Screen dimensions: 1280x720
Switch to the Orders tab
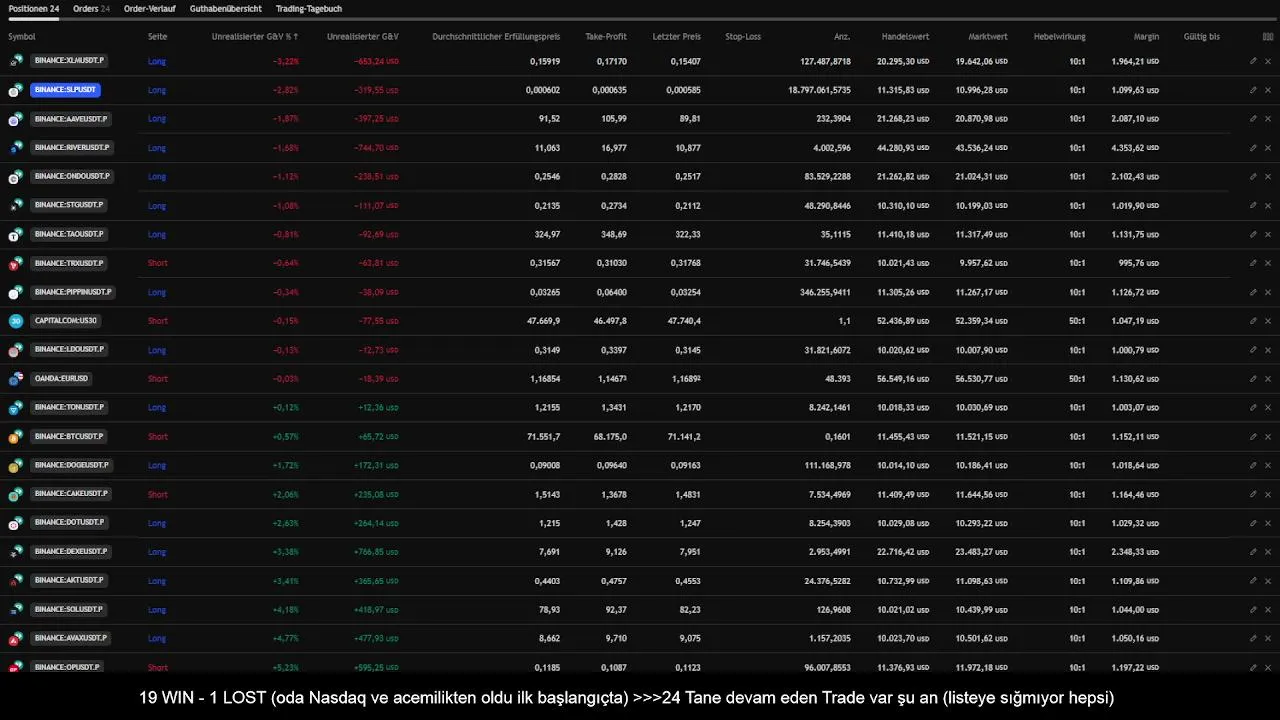pyautogui.click(x=91, y=9)
